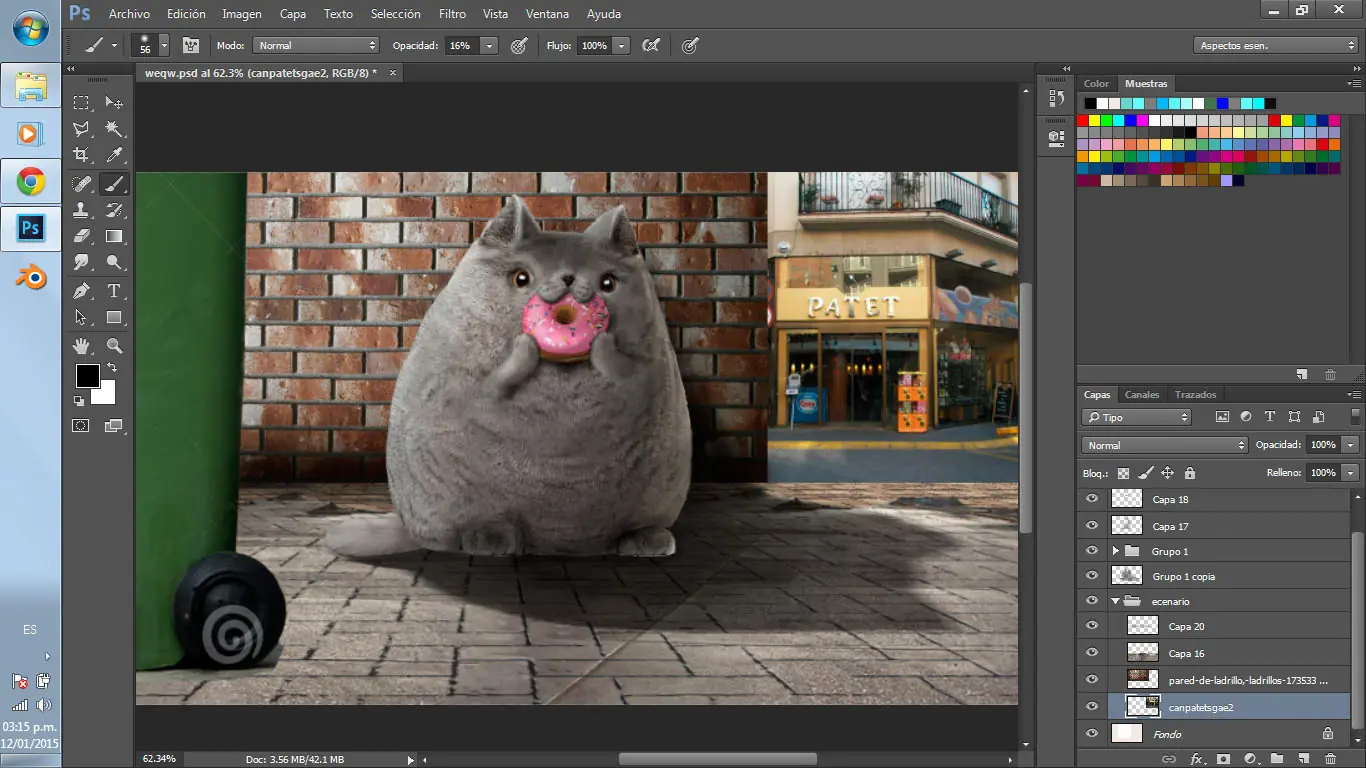Create a new adjustment layer
This screenshot has width=1366, height=768.
coord(1250,760)
